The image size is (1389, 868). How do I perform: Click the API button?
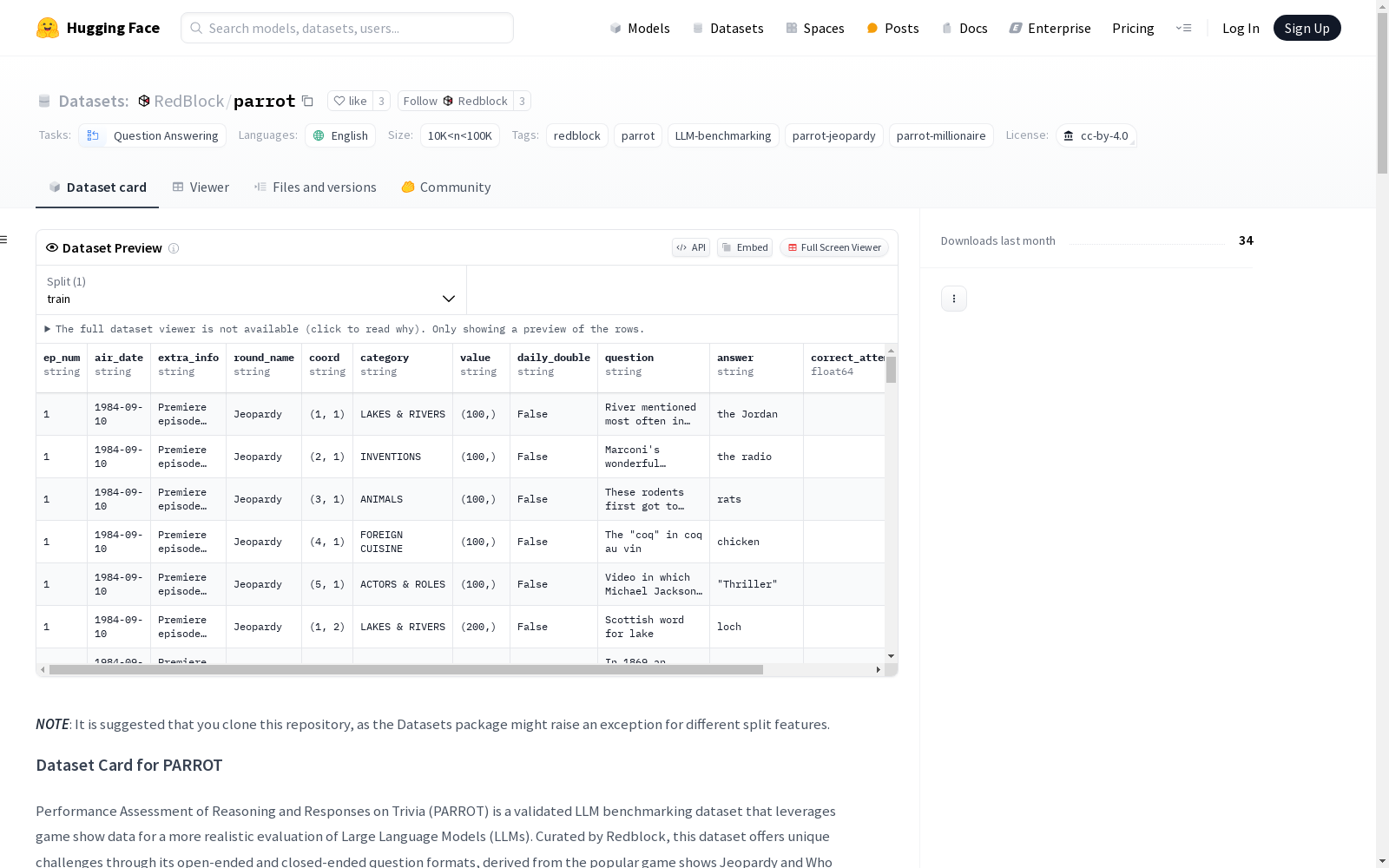pyautogui.click(x=691, y=247)
